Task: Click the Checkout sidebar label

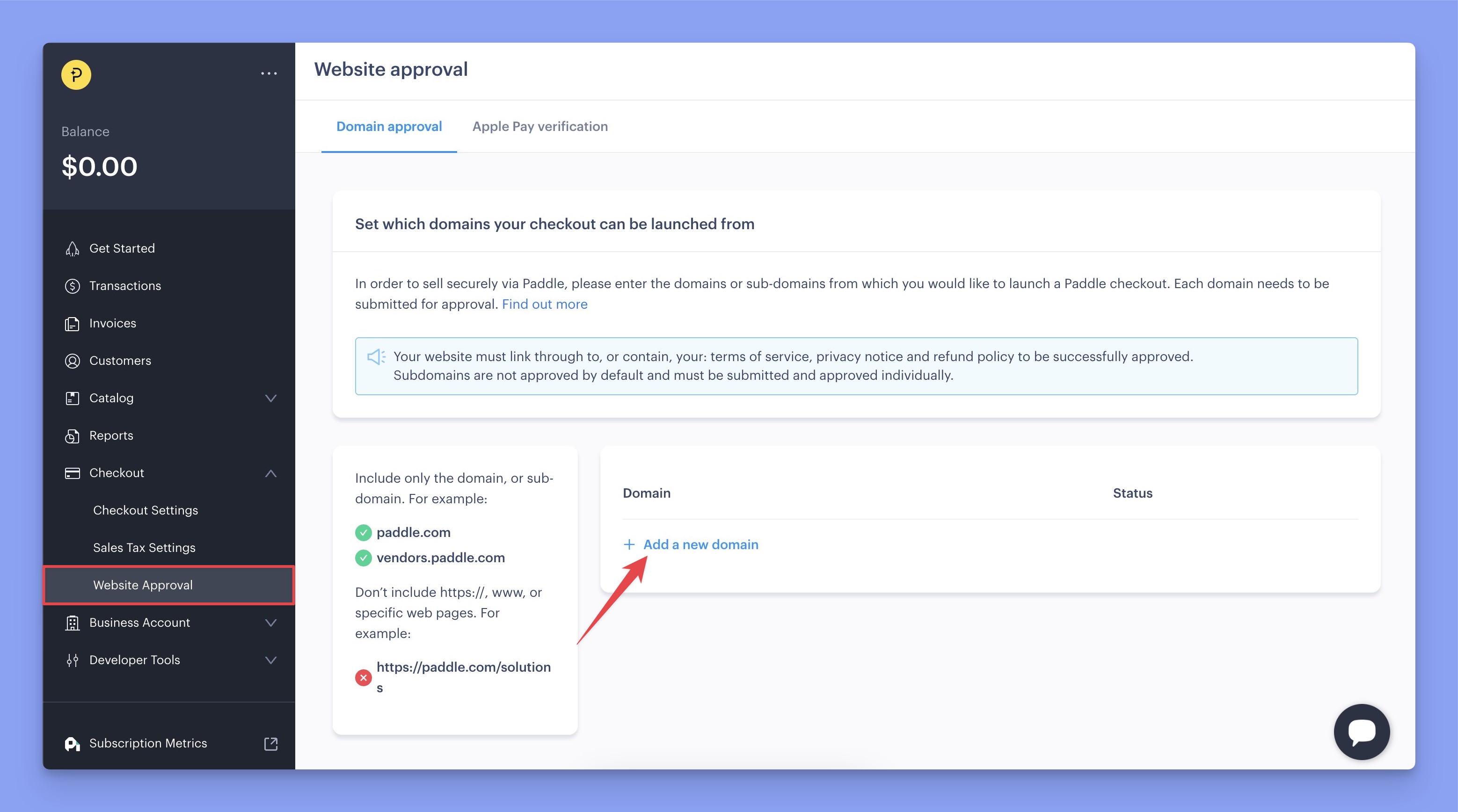Action: pos(117,473)
